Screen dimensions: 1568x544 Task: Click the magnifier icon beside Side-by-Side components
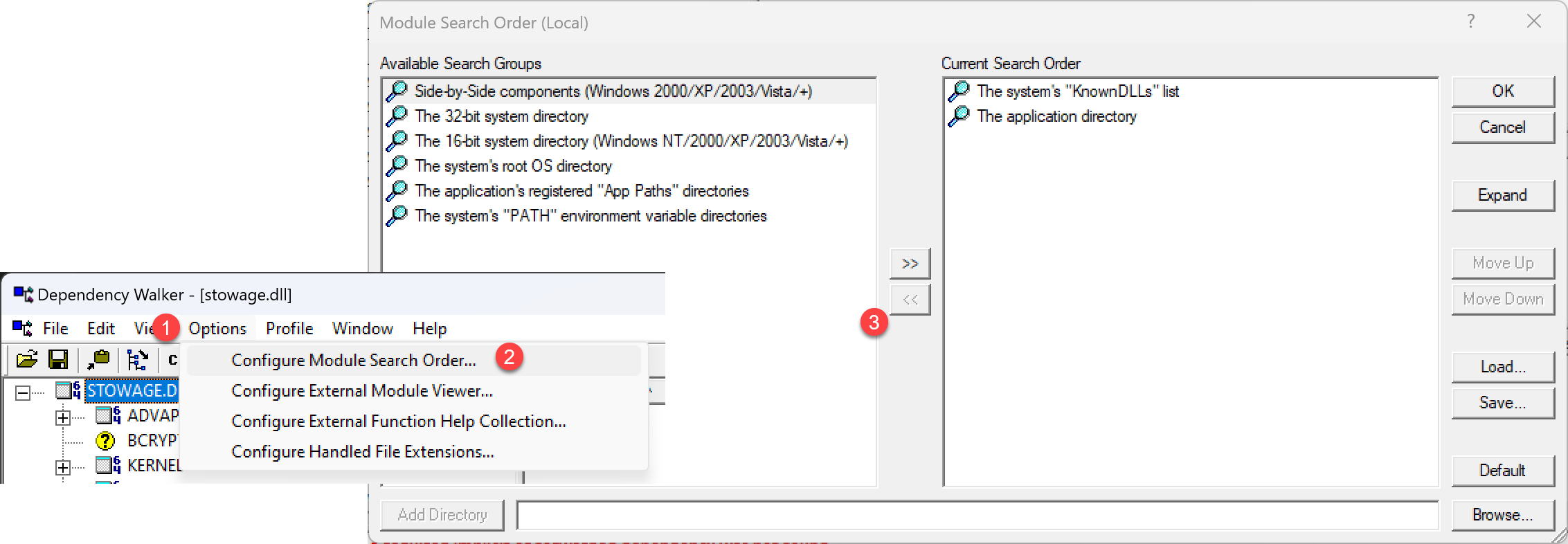(x=397, y=91)
